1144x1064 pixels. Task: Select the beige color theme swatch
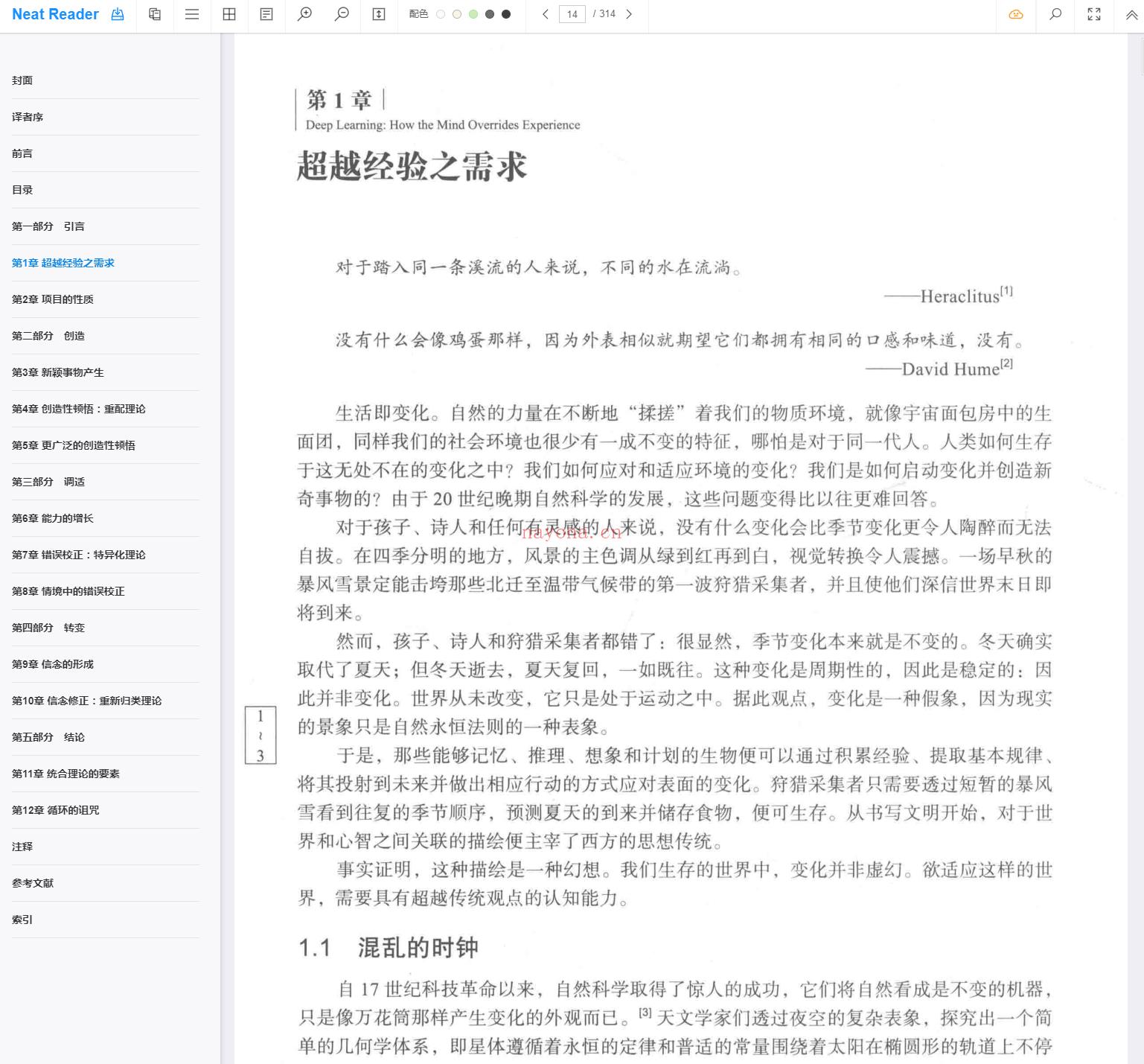click(457, 14)
